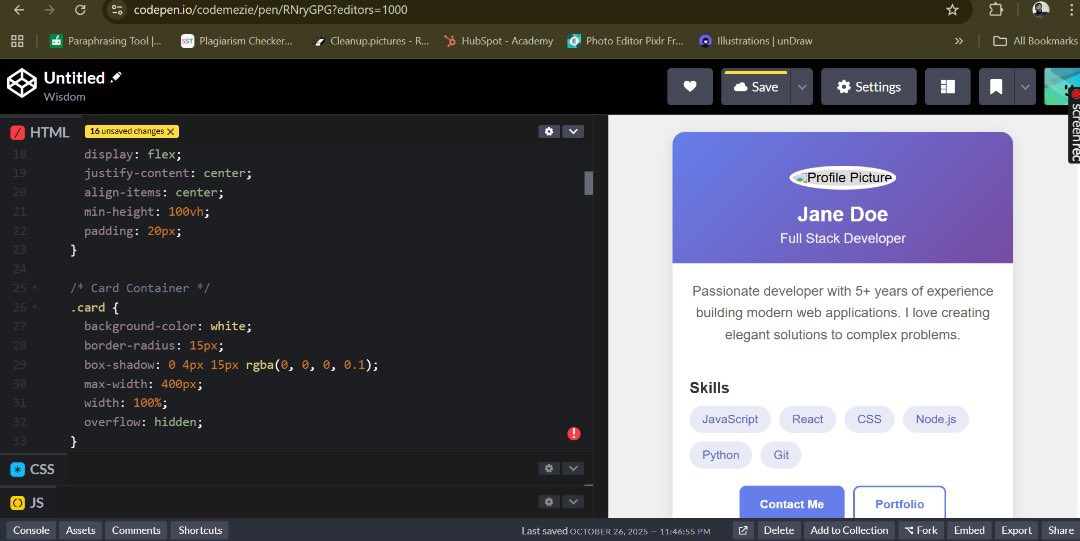
Task: Open HTML editor settings gear
Action: pos(548,131)
